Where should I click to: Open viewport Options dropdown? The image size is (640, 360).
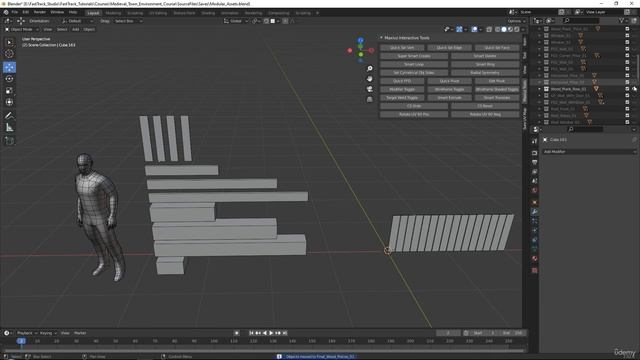pyautogui.click(x=516, y=21)
